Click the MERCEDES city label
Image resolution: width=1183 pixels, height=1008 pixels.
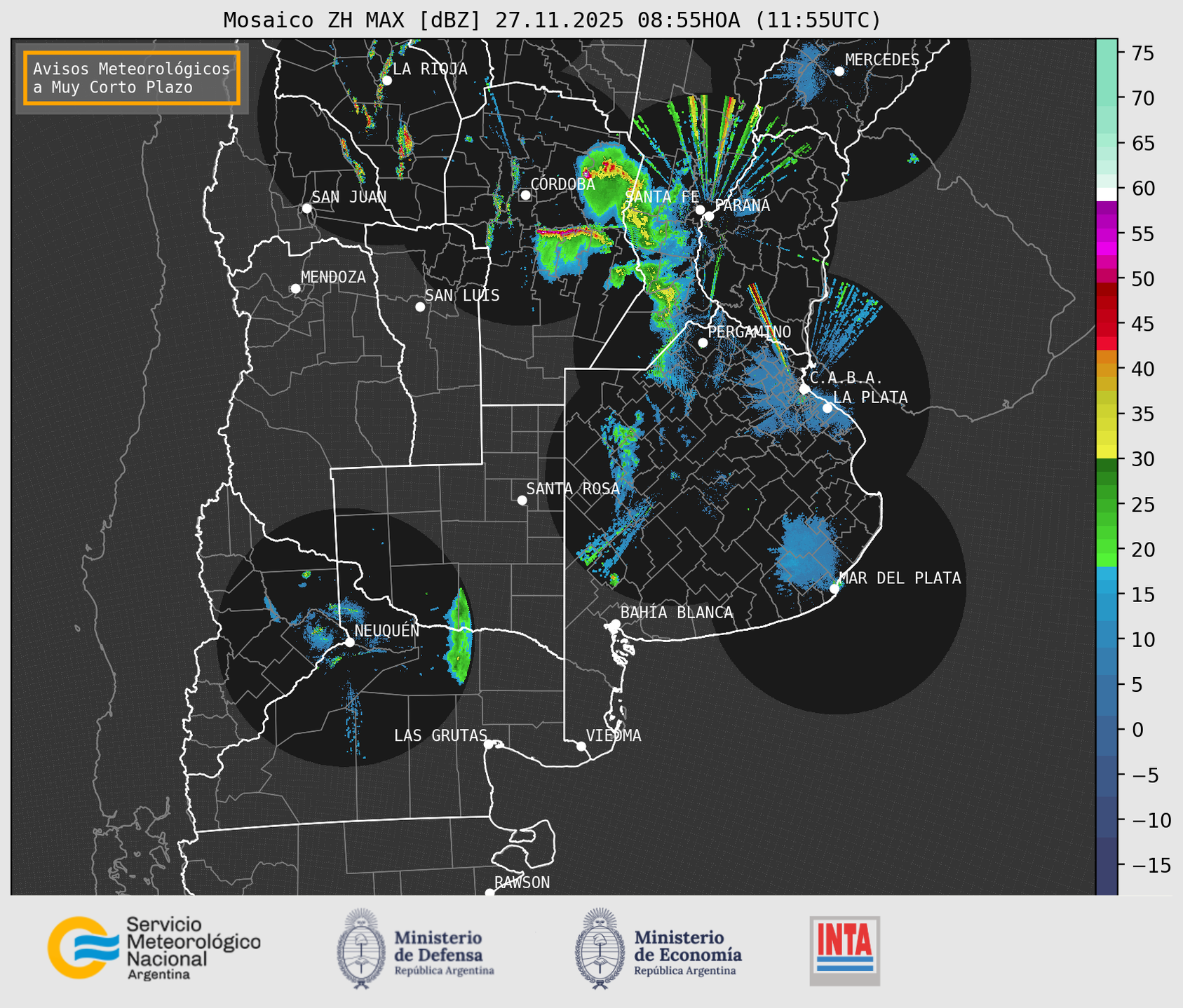(881, 60)
